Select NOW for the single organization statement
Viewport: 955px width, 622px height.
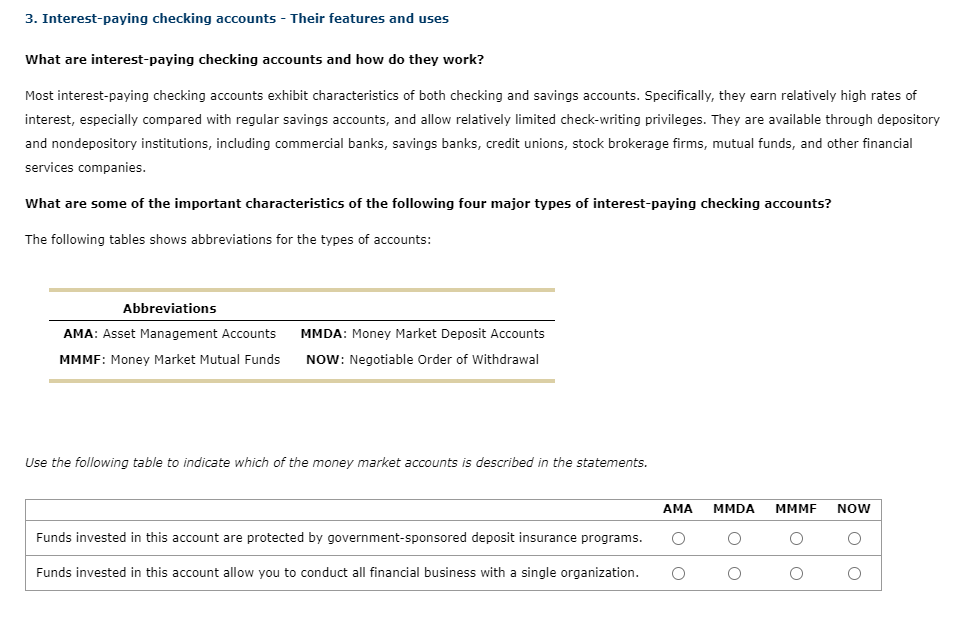[853, 572]
